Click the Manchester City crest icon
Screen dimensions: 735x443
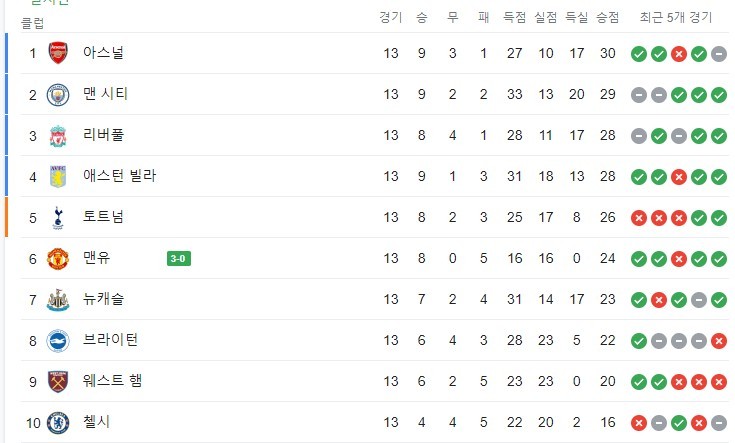click(60, 94)
